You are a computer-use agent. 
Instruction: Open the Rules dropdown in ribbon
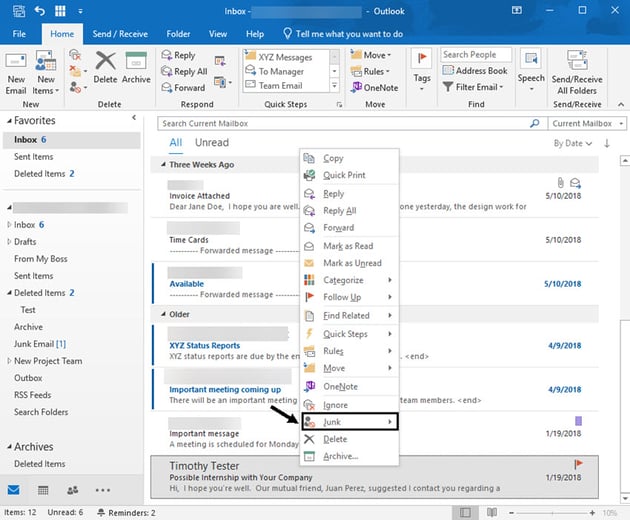(x=370, y=71)
